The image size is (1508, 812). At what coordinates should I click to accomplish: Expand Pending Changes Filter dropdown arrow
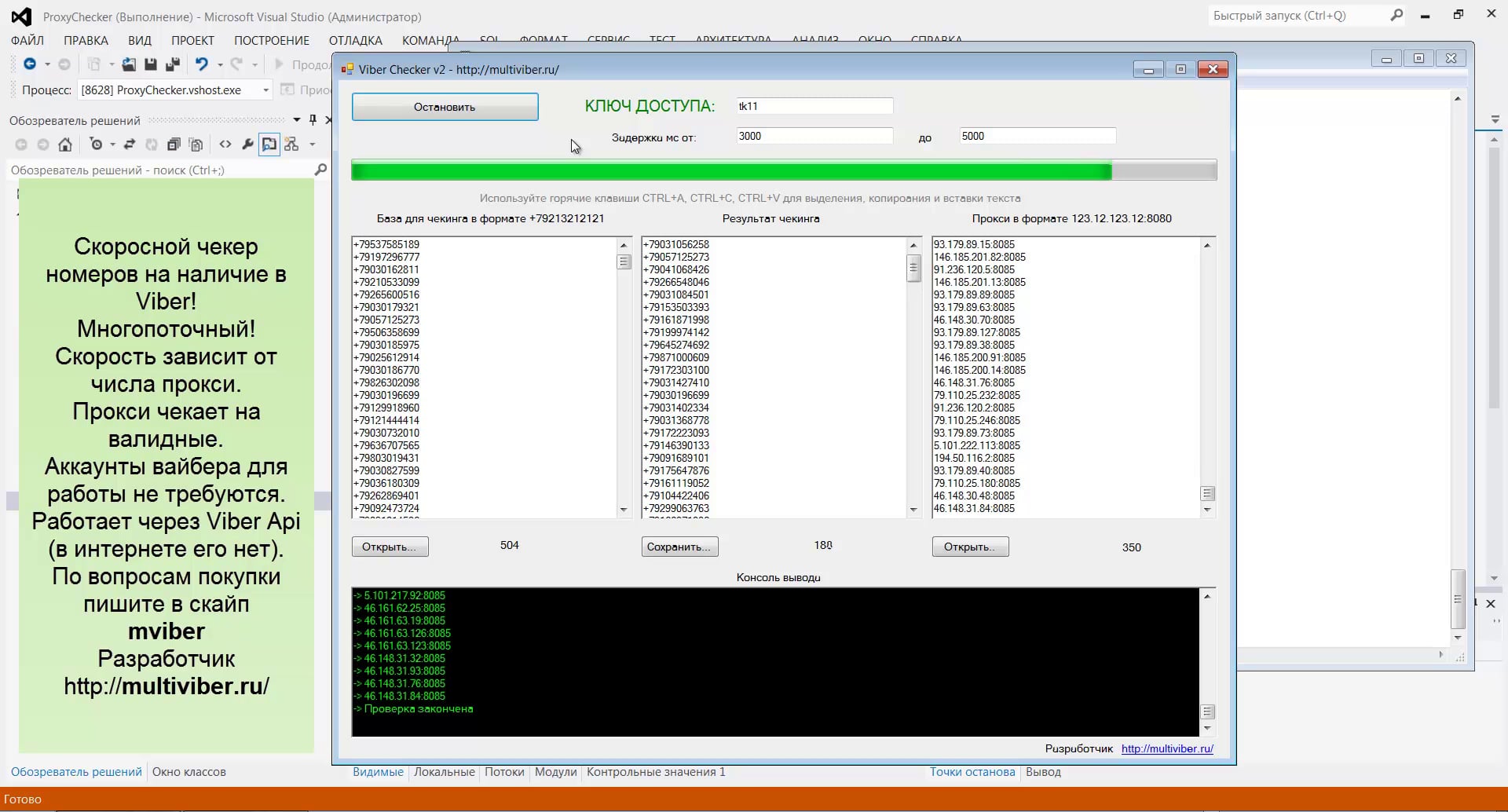[x=112, y=144]
